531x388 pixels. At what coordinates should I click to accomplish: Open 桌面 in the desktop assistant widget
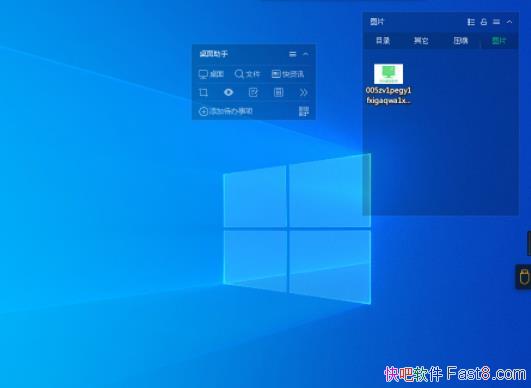coord(211,74)
